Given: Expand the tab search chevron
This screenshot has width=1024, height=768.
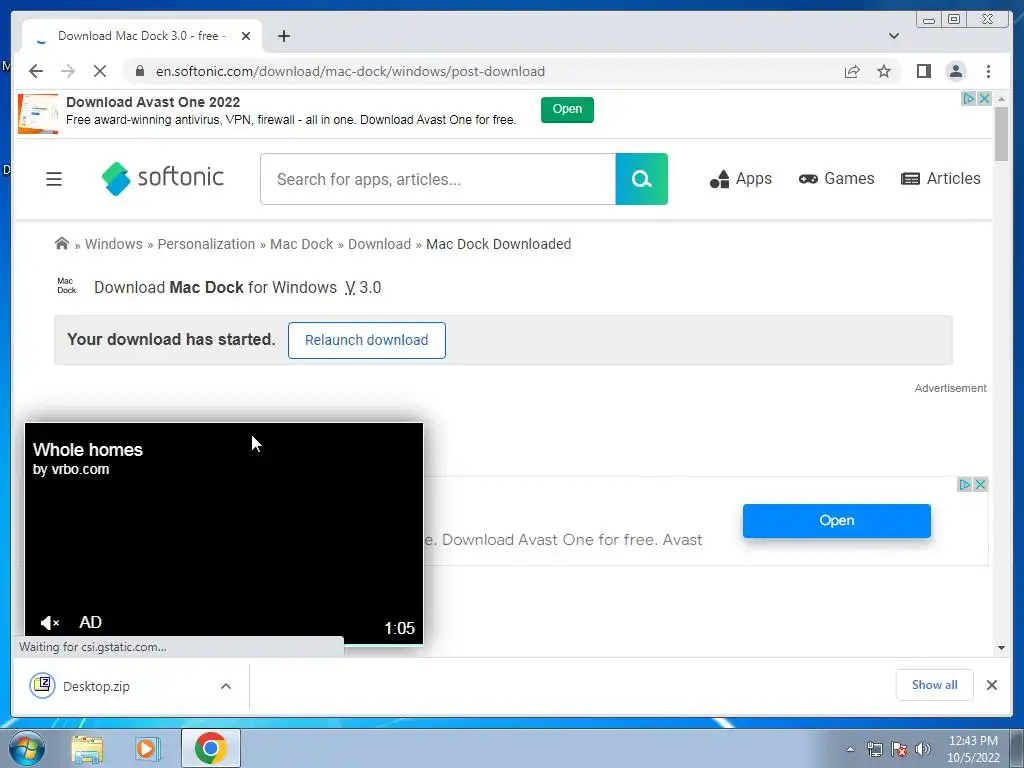Looking at the screenshot, I should (894, 36).
